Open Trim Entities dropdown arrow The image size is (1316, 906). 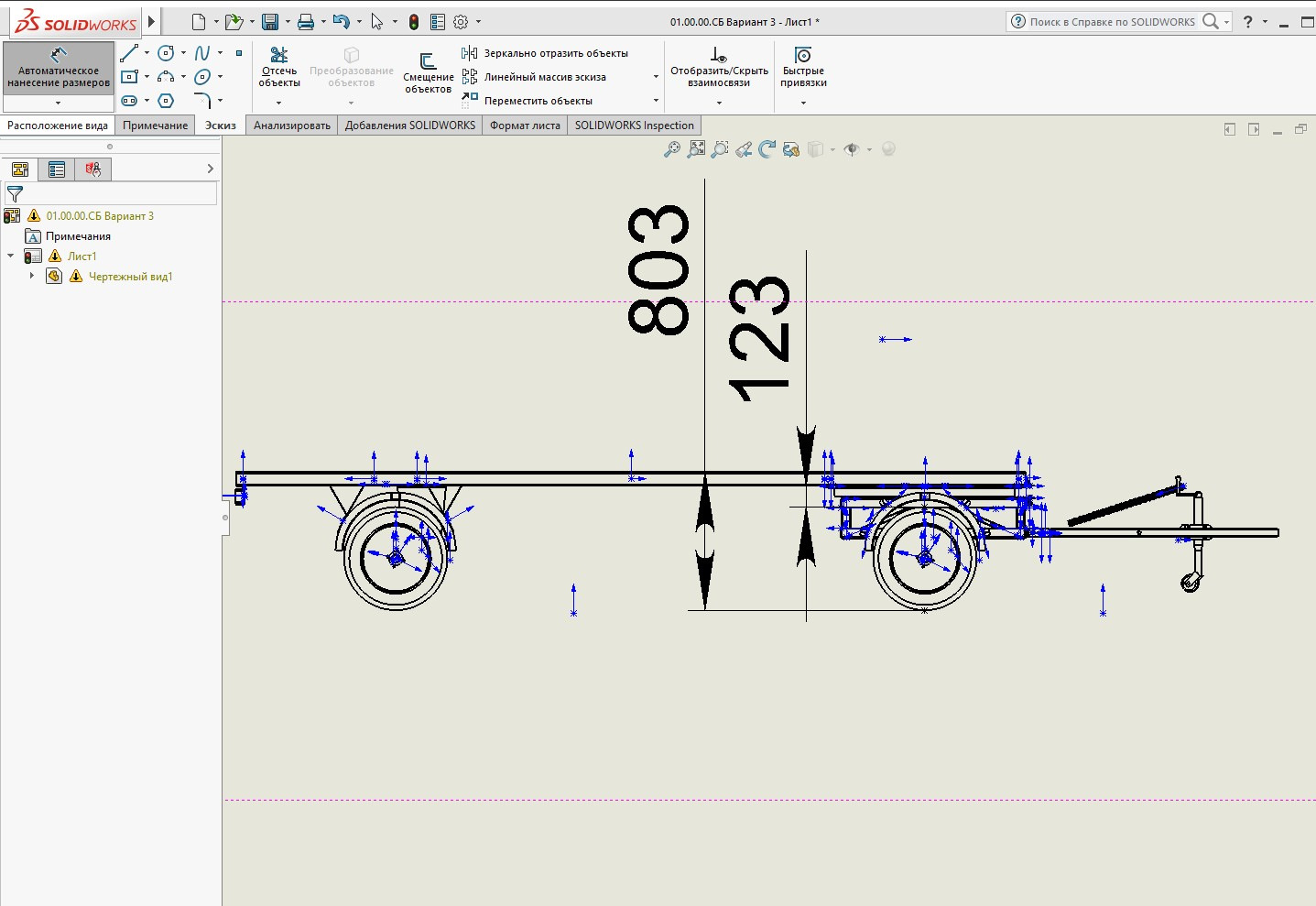pyautogui.click(x=279, y=103)
